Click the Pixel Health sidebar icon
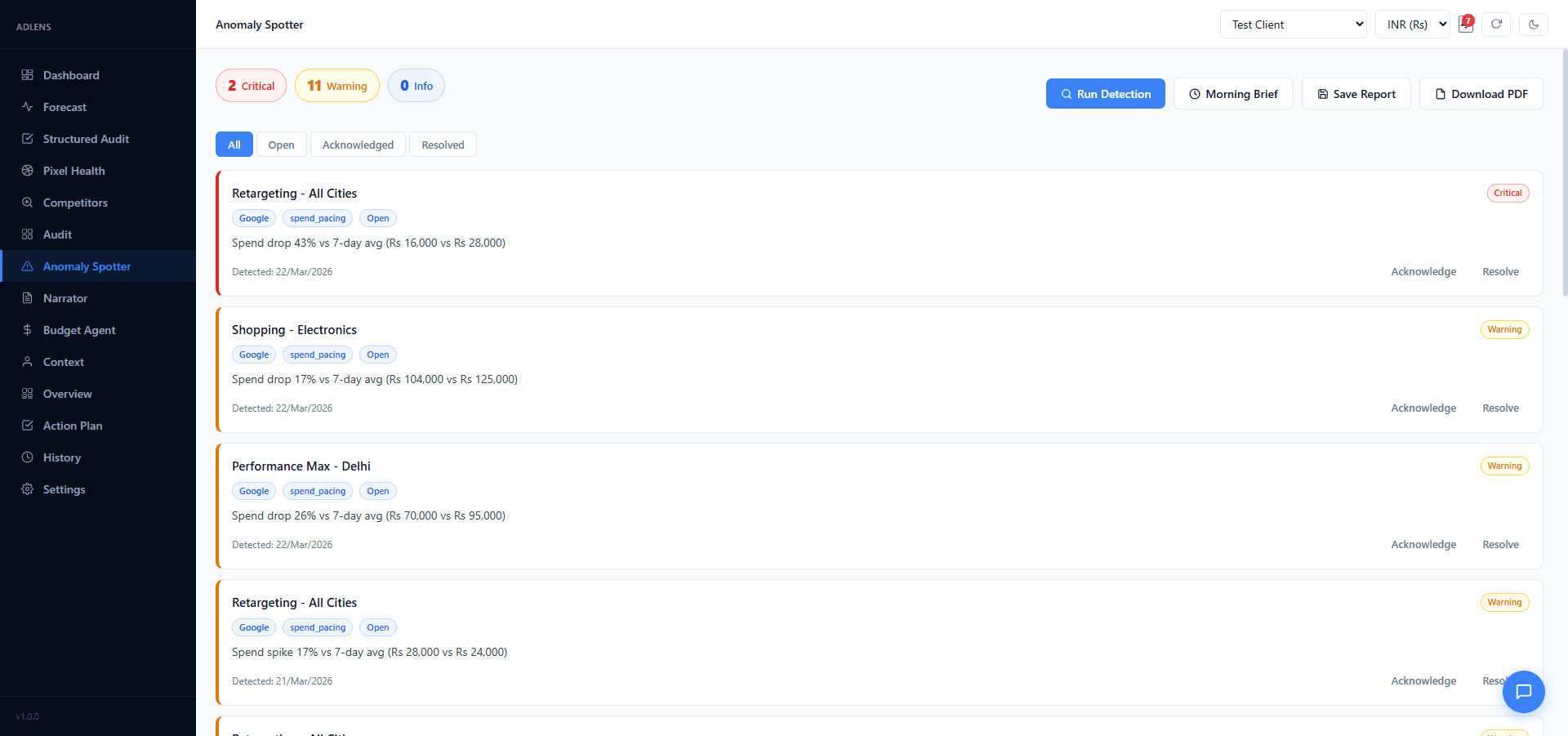Screen dimensions: 1568x736 coord(27,171)
